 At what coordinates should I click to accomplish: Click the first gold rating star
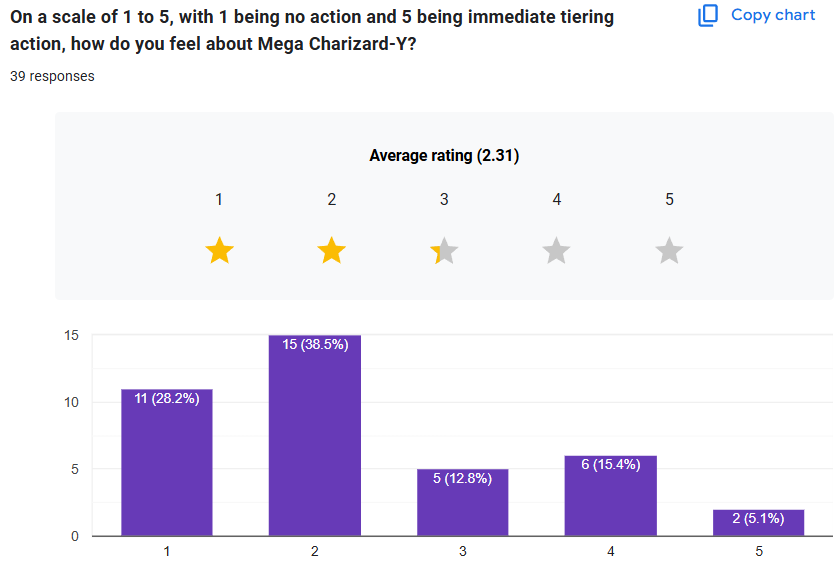coord(219,251)
